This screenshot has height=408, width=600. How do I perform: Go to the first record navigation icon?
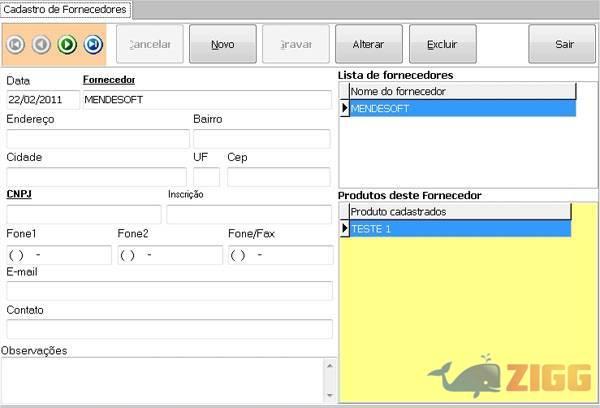(16, 44)
